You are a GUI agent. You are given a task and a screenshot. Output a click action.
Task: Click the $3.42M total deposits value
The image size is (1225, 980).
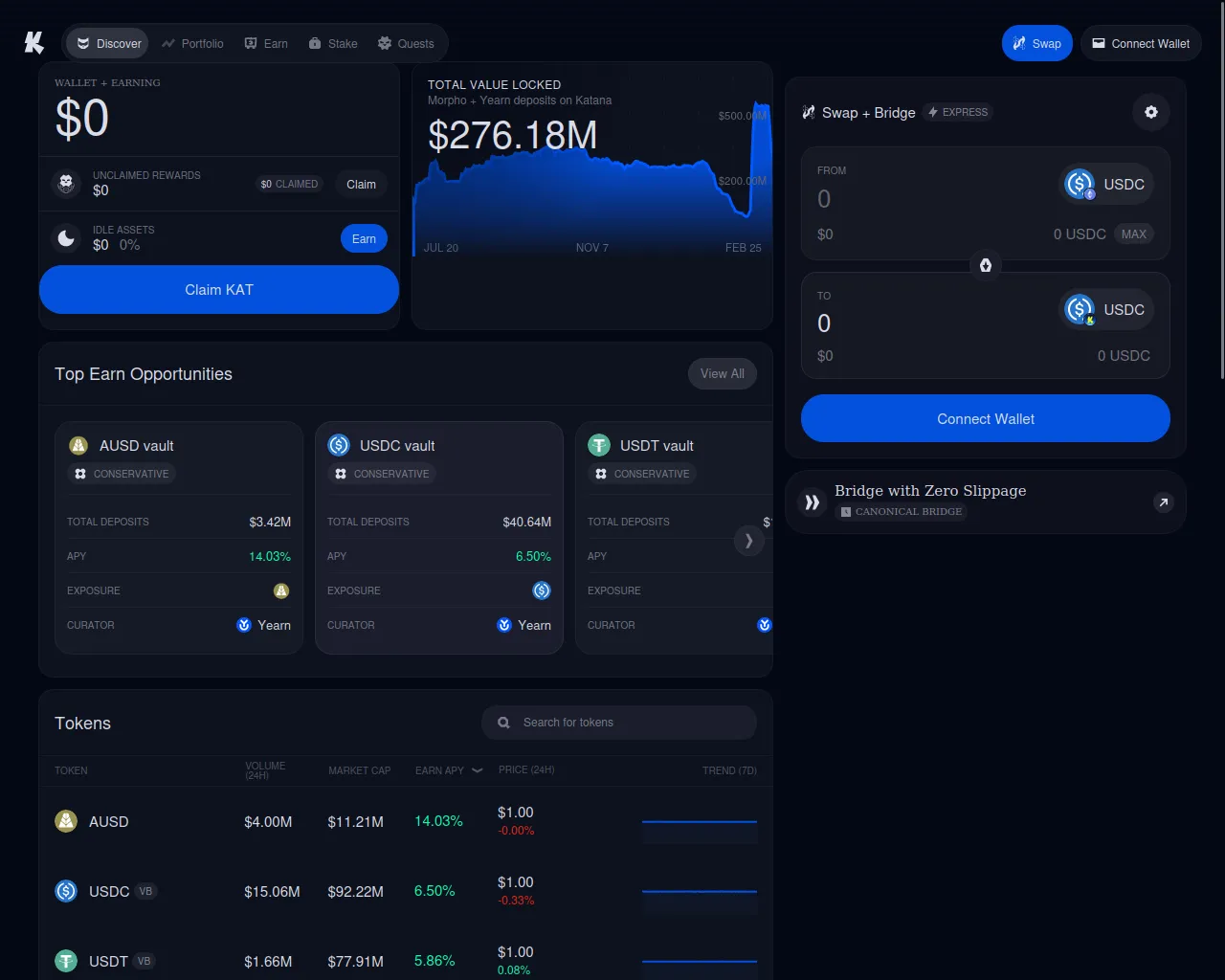click(x=270, y=522)
